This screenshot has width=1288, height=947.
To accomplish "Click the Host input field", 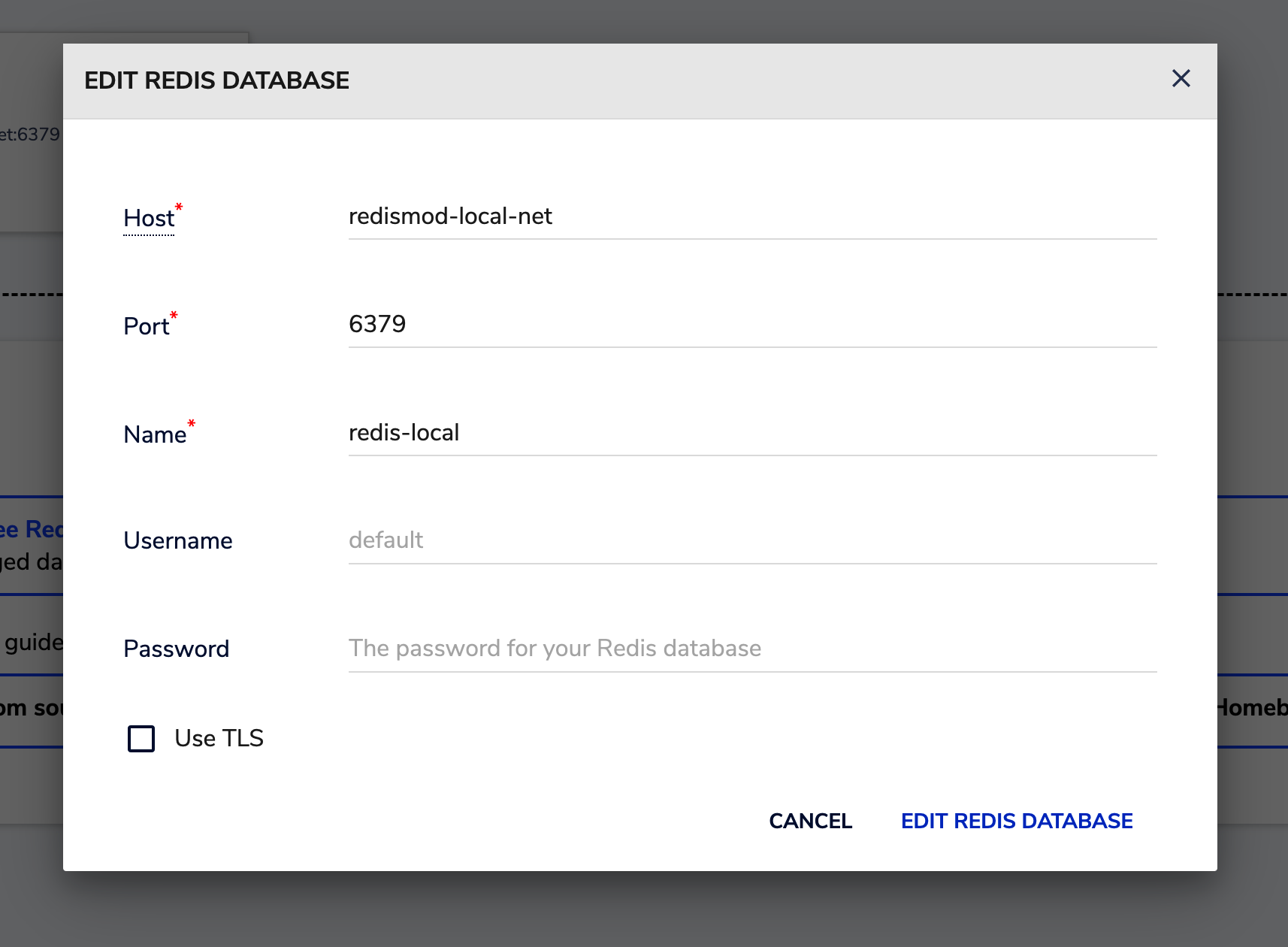I will click(x=751, y=216).
